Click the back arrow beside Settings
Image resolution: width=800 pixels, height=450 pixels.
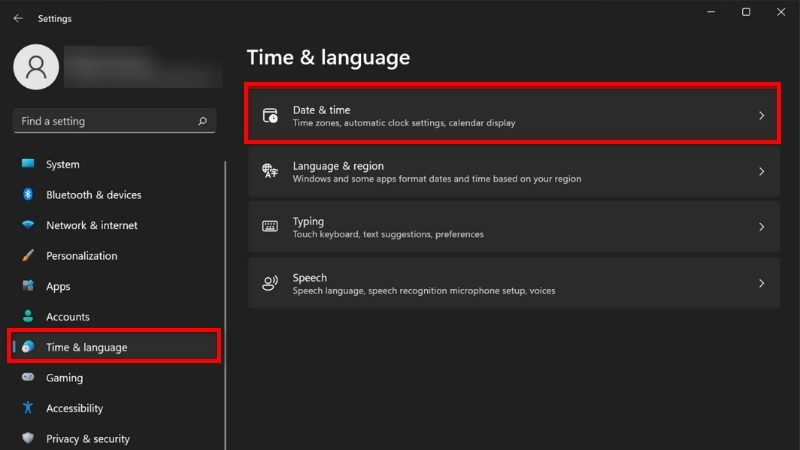[x=18, y=18]
